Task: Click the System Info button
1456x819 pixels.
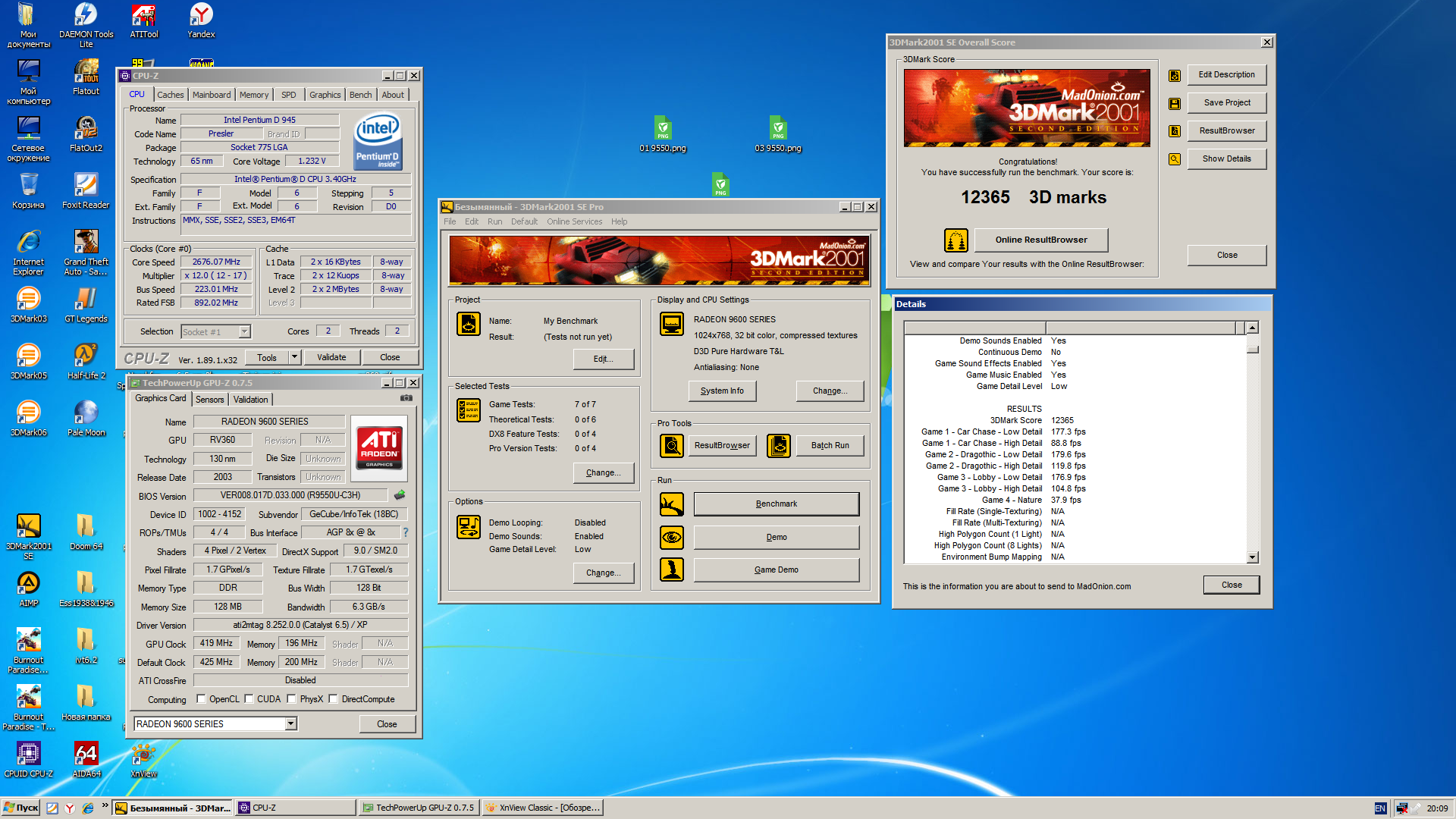Action: coord(721,391)
